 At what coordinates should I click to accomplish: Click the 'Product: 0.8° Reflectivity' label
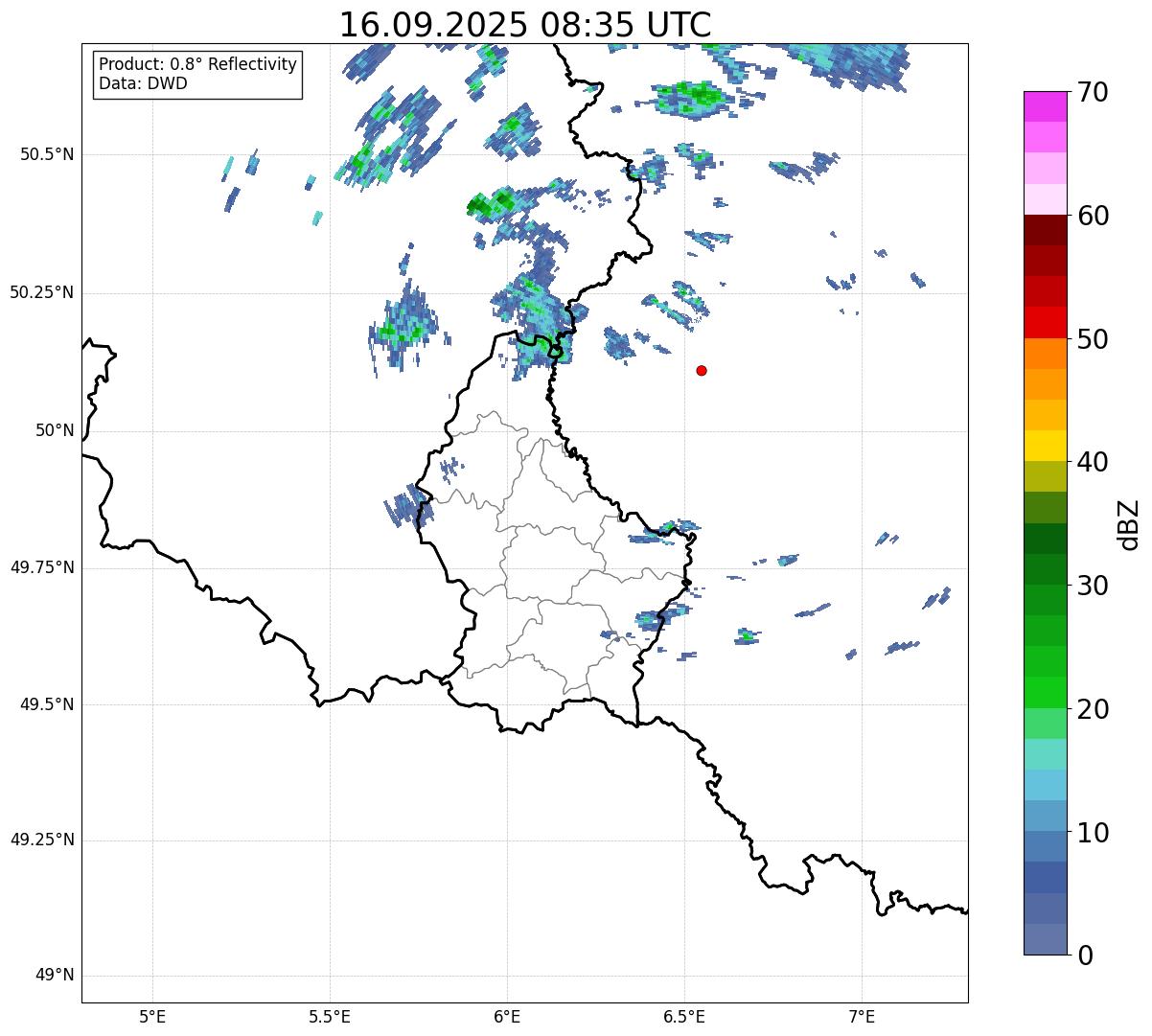198,64
